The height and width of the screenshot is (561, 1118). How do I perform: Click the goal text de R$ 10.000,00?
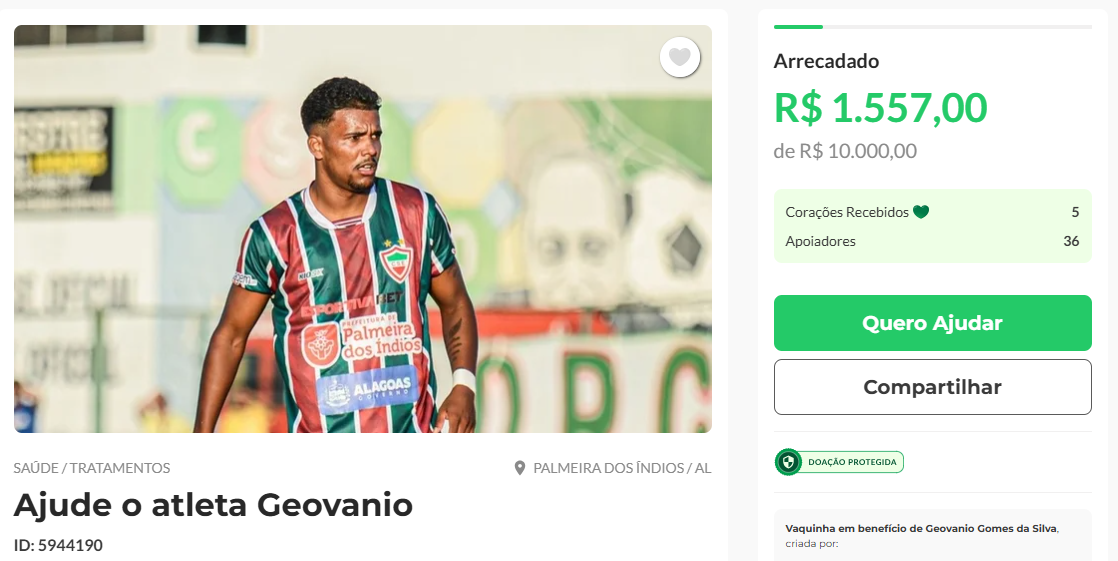click(845, 151)
